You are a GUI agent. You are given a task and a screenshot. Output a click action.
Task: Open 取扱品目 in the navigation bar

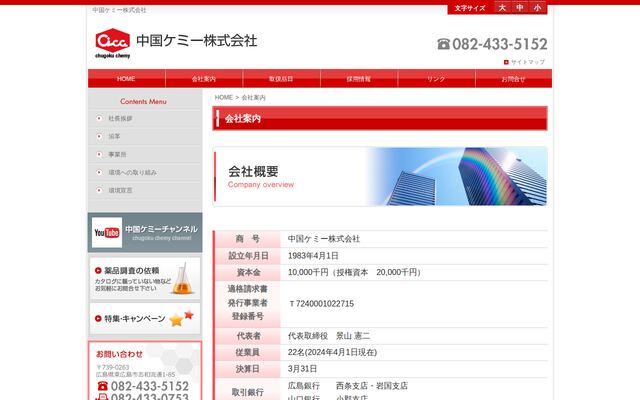[281, 78]
